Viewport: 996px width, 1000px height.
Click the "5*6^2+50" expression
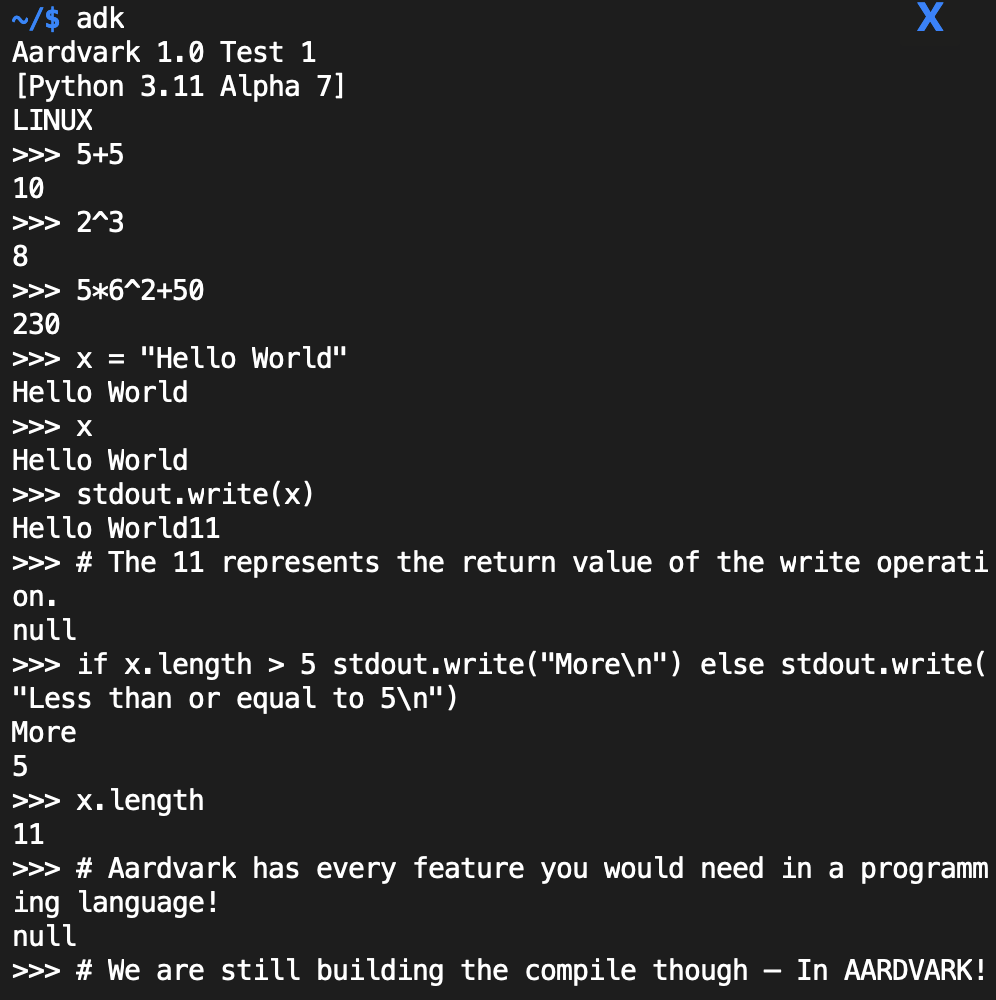140,290
